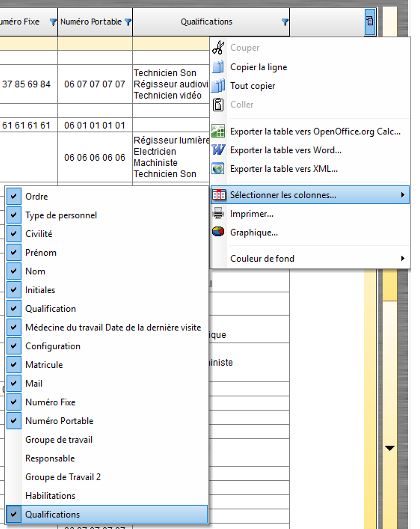Uncheck the Matricule column checkbox
This screenshot has height=529, width=420.
[13, 364]
